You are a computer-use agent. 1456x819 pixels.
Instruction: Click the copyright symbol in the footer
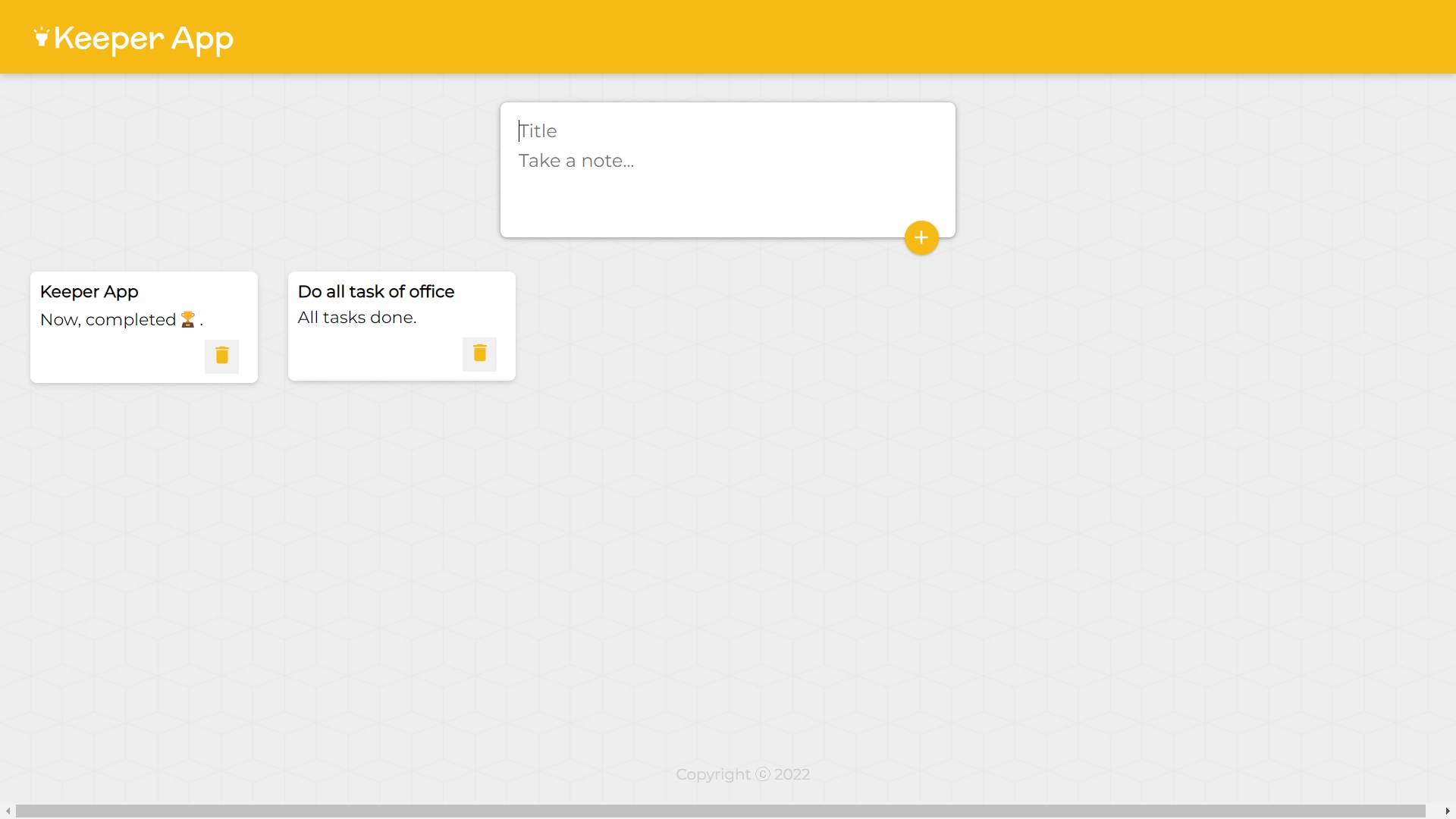coord(763,774)
